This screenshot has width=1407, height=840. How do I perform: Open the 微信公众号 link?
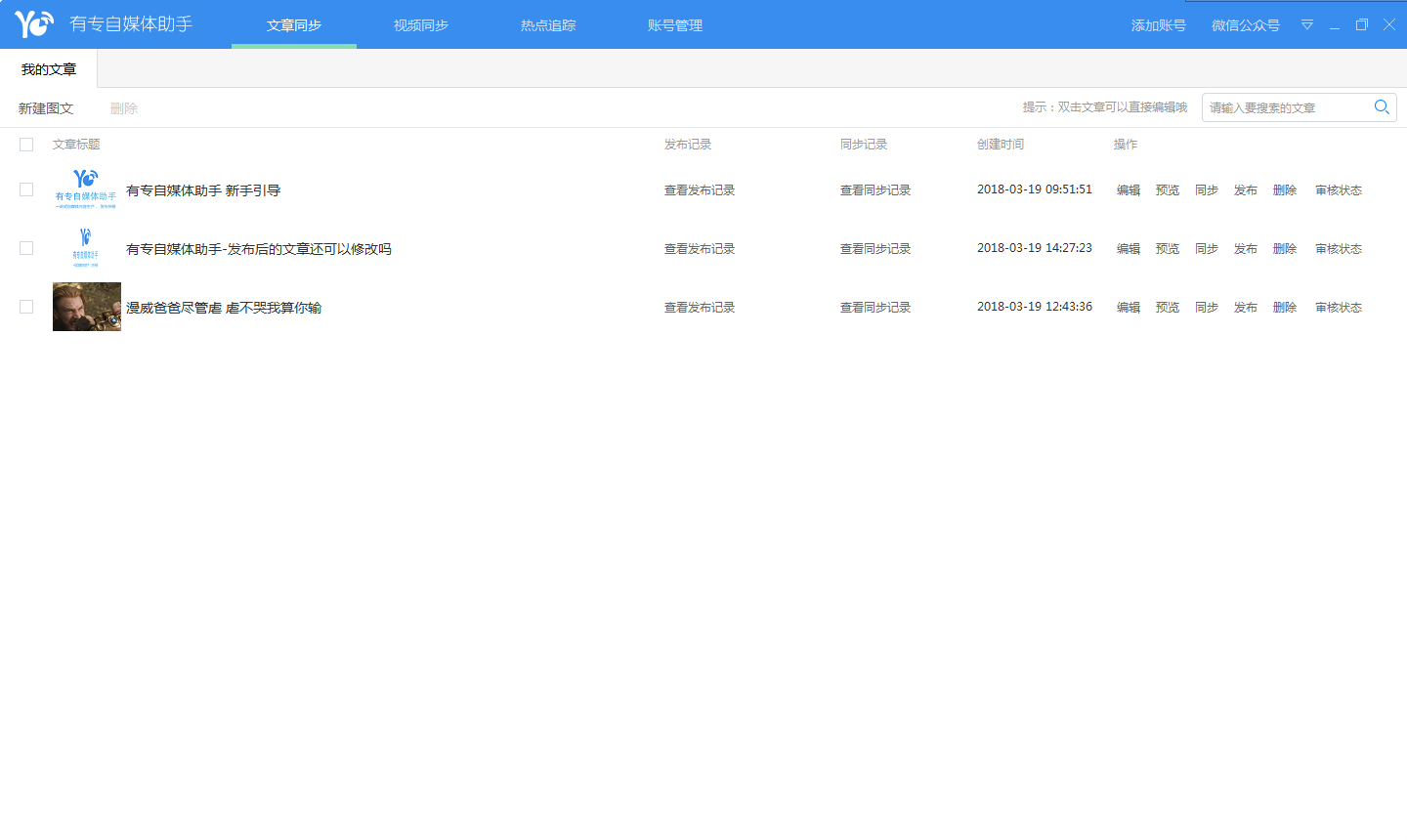pyautogui.click(x=1245, y=25)
